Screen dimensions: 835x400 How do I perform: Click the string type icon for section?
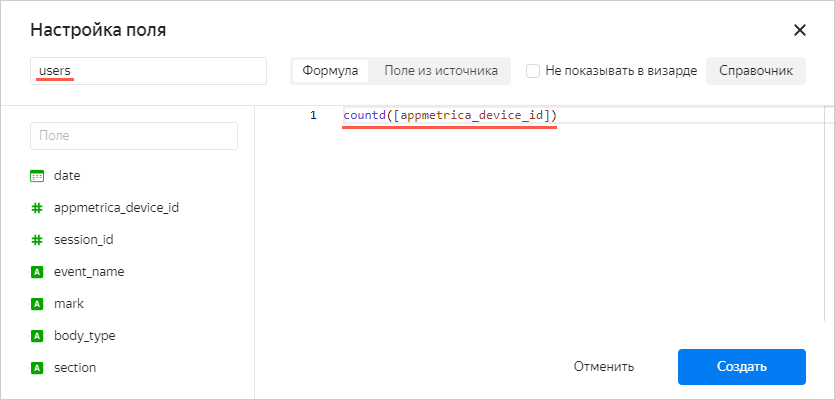tap(37, 368)
